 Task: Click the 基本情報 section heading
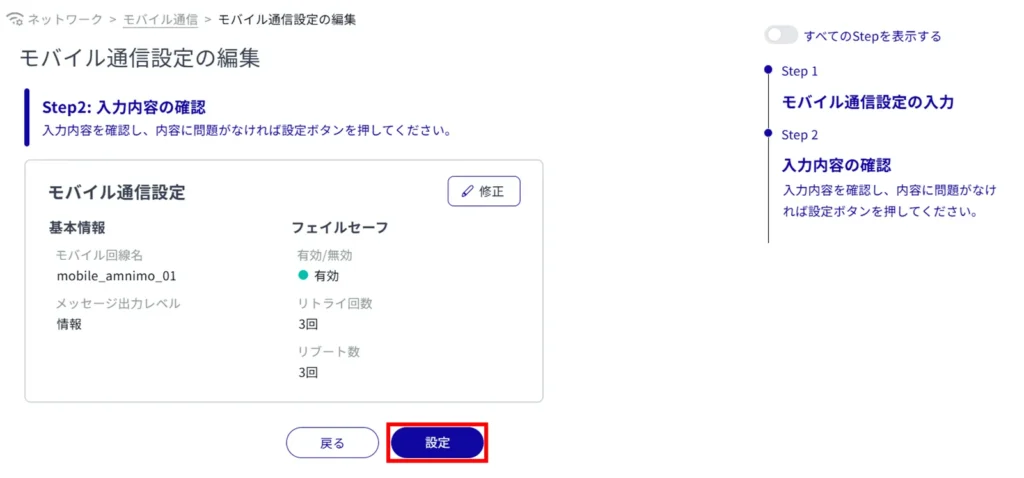(77, 228)
